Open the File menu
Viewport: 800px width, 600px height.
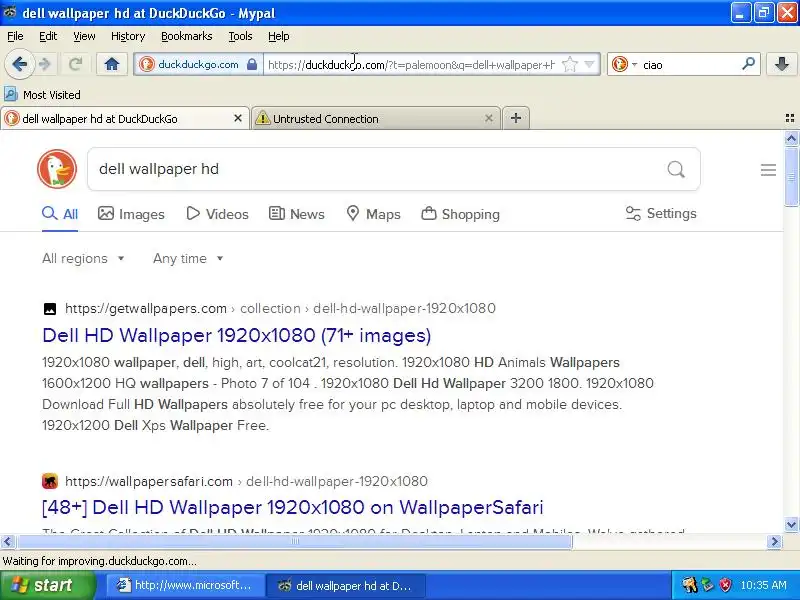tap(15, 36)
